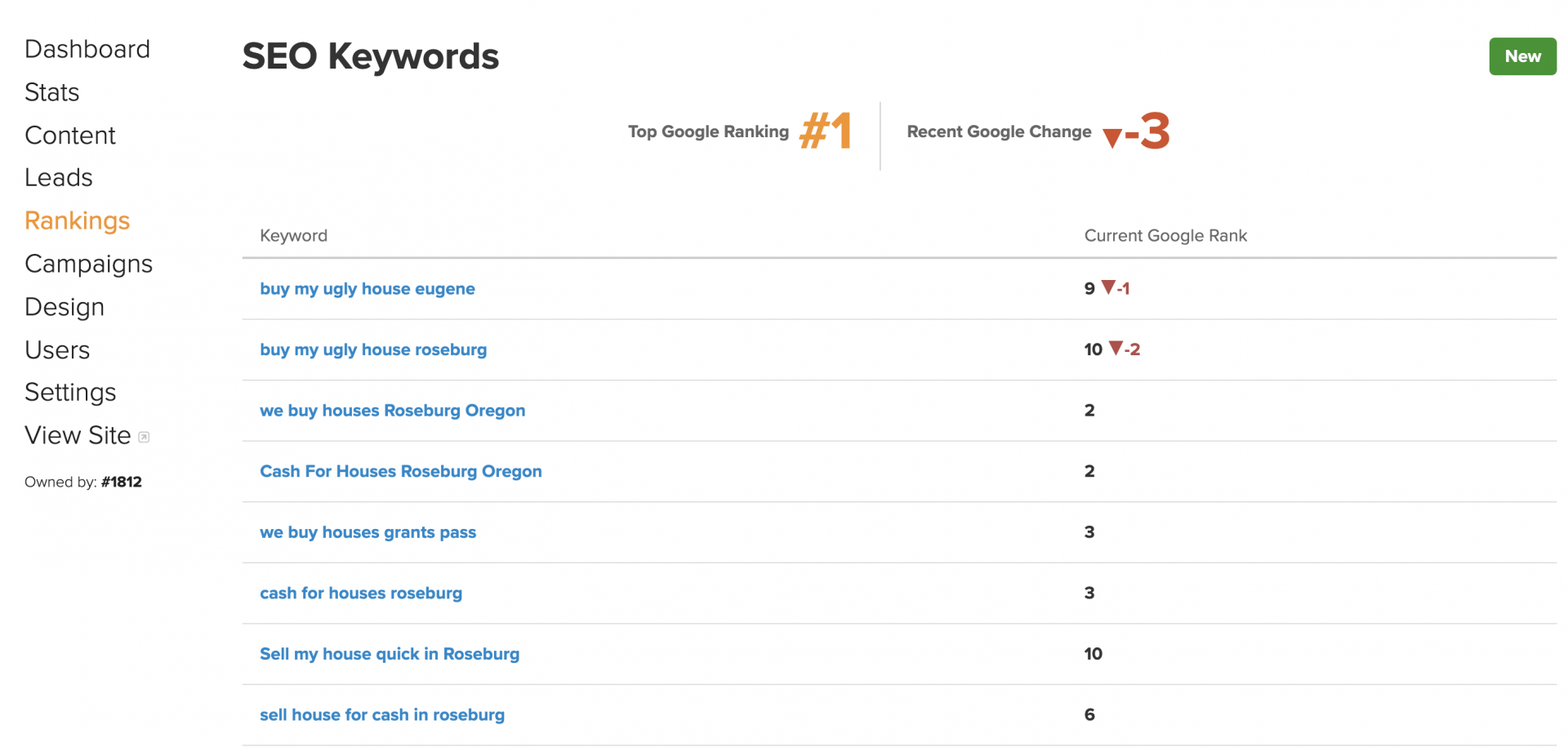1568x747 pixels.
Task: Open the Settings page
Action: 70,392
